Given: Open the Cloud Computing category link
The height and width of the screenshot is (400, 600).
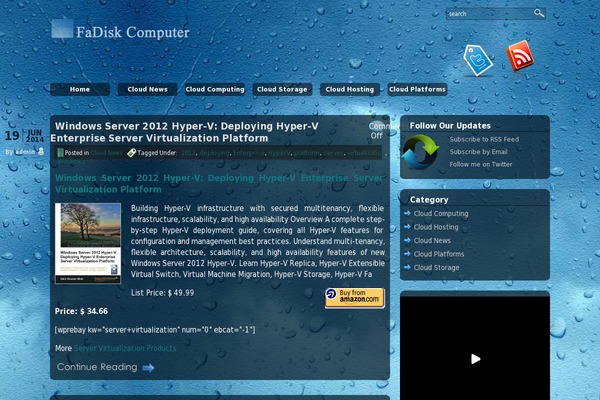Looking at the screenshot, I should (x=441, y=214).
